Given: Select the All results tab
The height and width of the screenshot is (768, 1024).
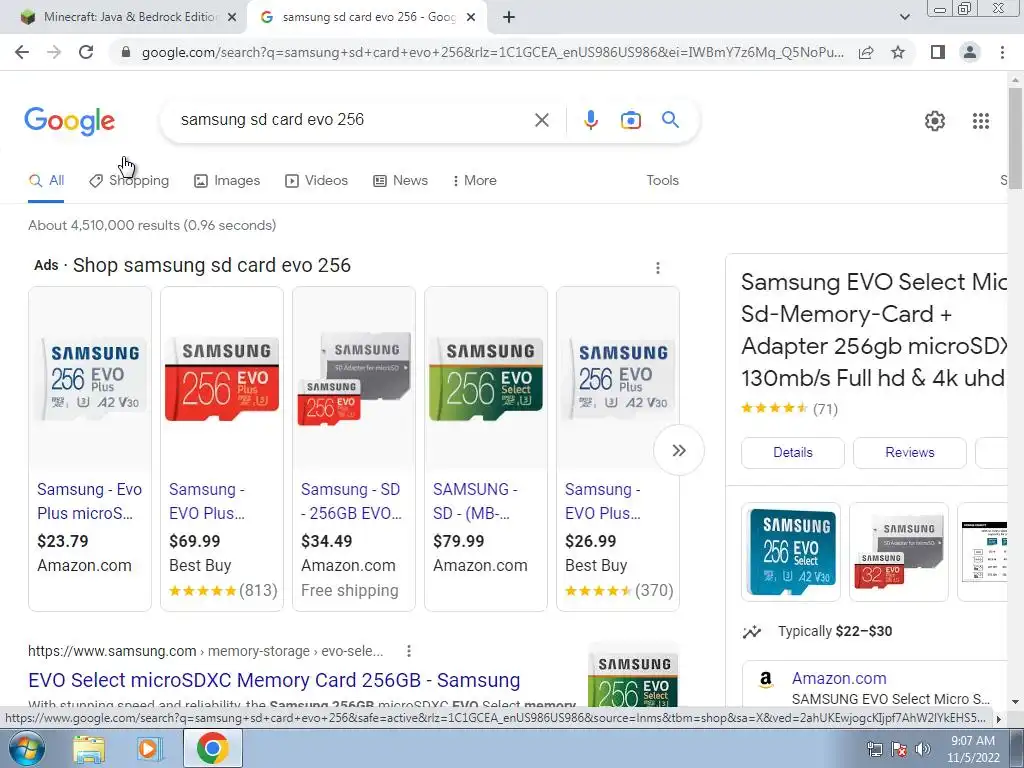Looking at the screenshot, I should click(x=46, y=180).
